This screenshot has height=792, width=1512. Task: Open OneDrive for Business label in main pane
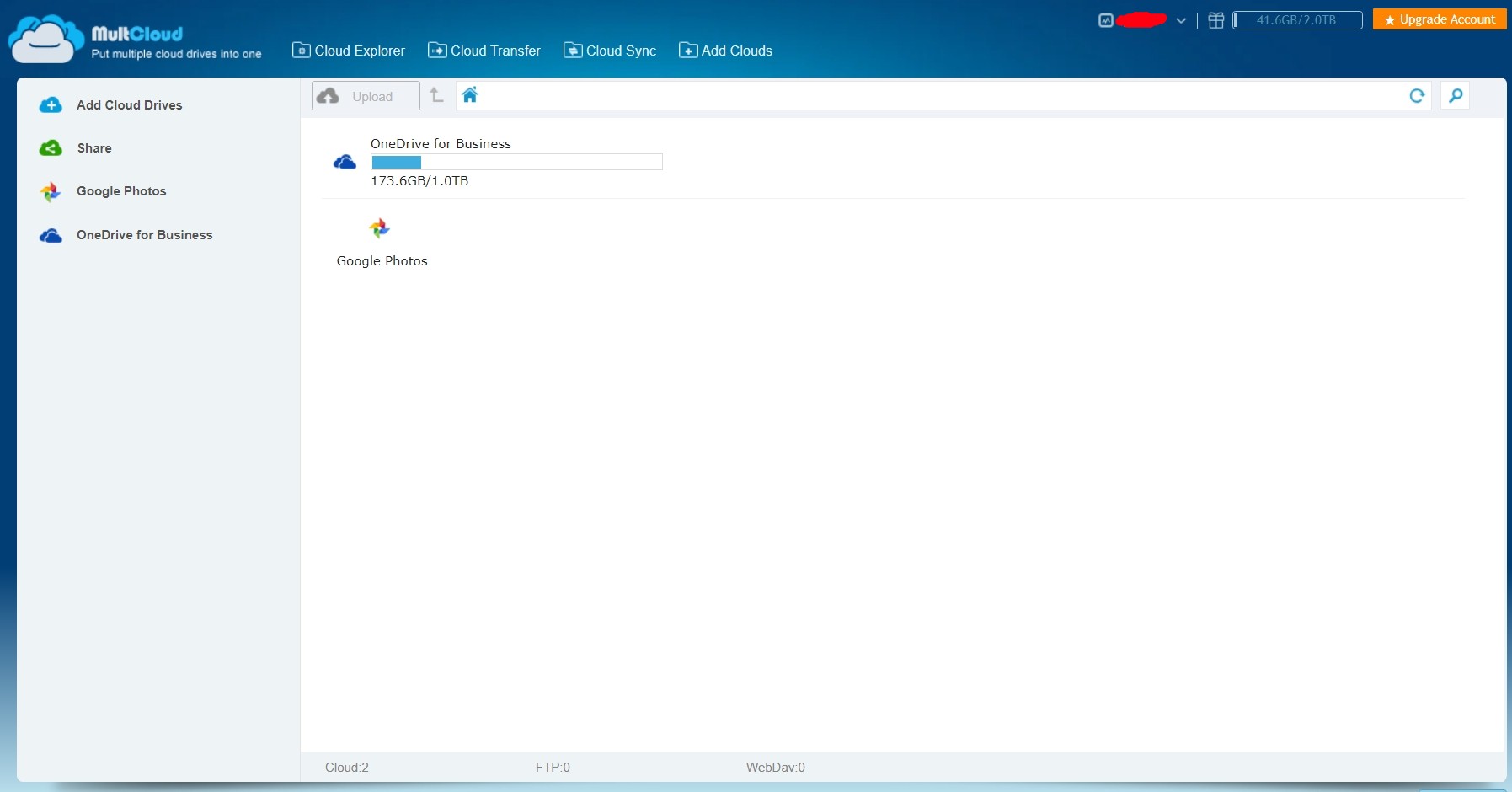coord(441,144)
